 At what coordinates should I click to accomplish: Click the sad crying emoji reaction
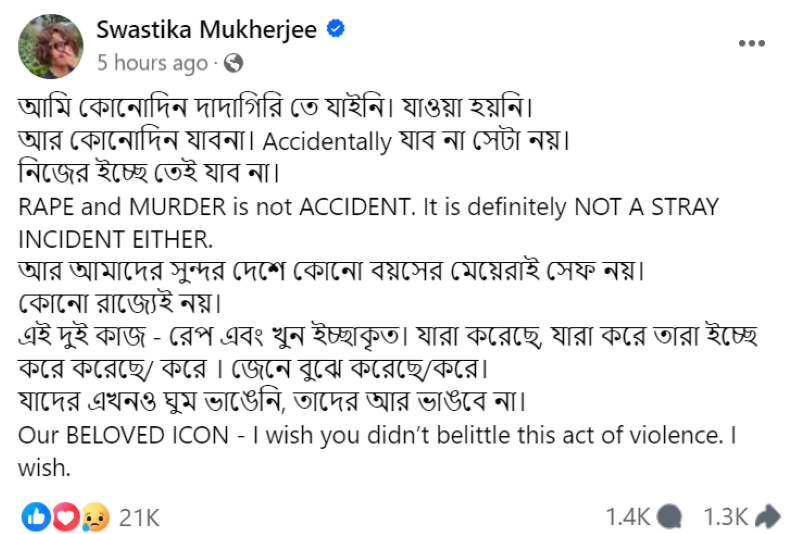[95, 516]
